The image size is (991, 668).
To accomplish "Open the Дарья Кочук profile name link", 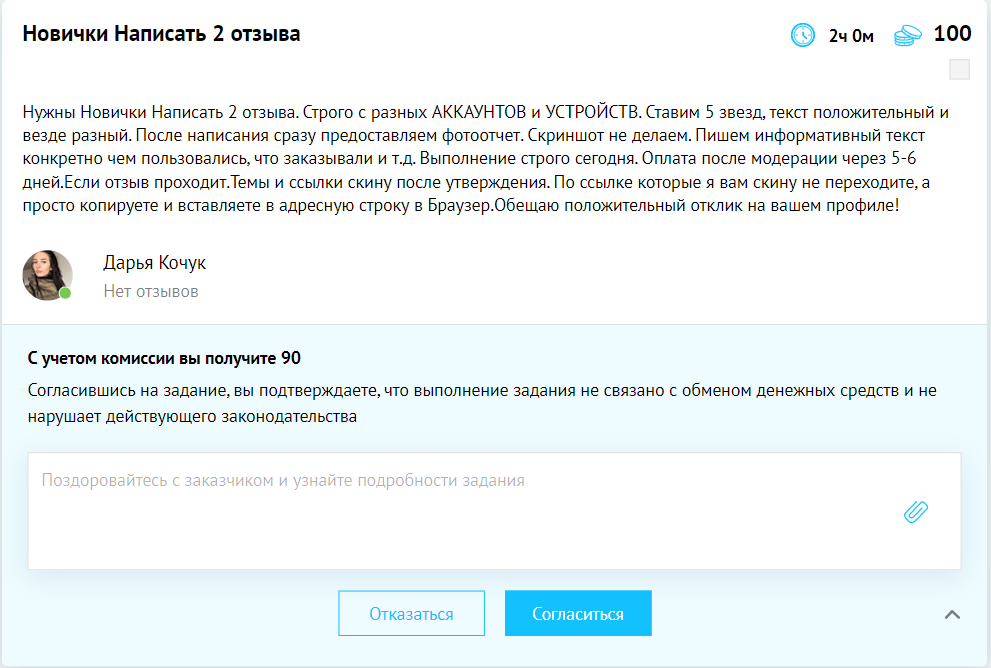I will (155, 262).
